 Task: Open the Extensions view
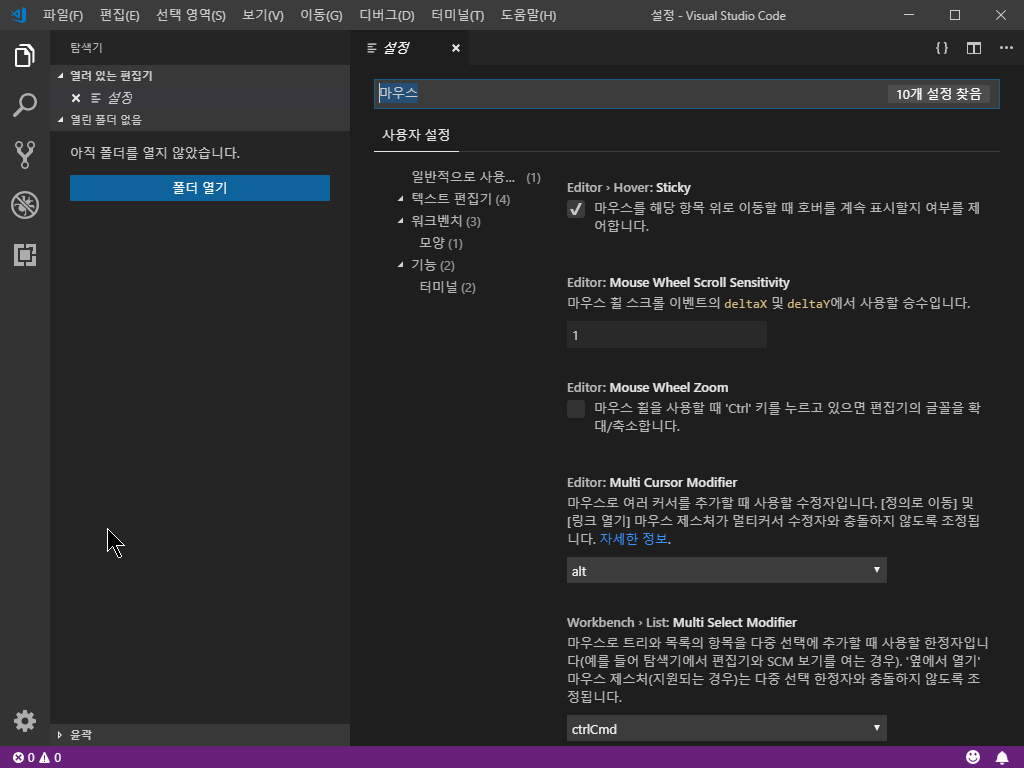[25, 255]
